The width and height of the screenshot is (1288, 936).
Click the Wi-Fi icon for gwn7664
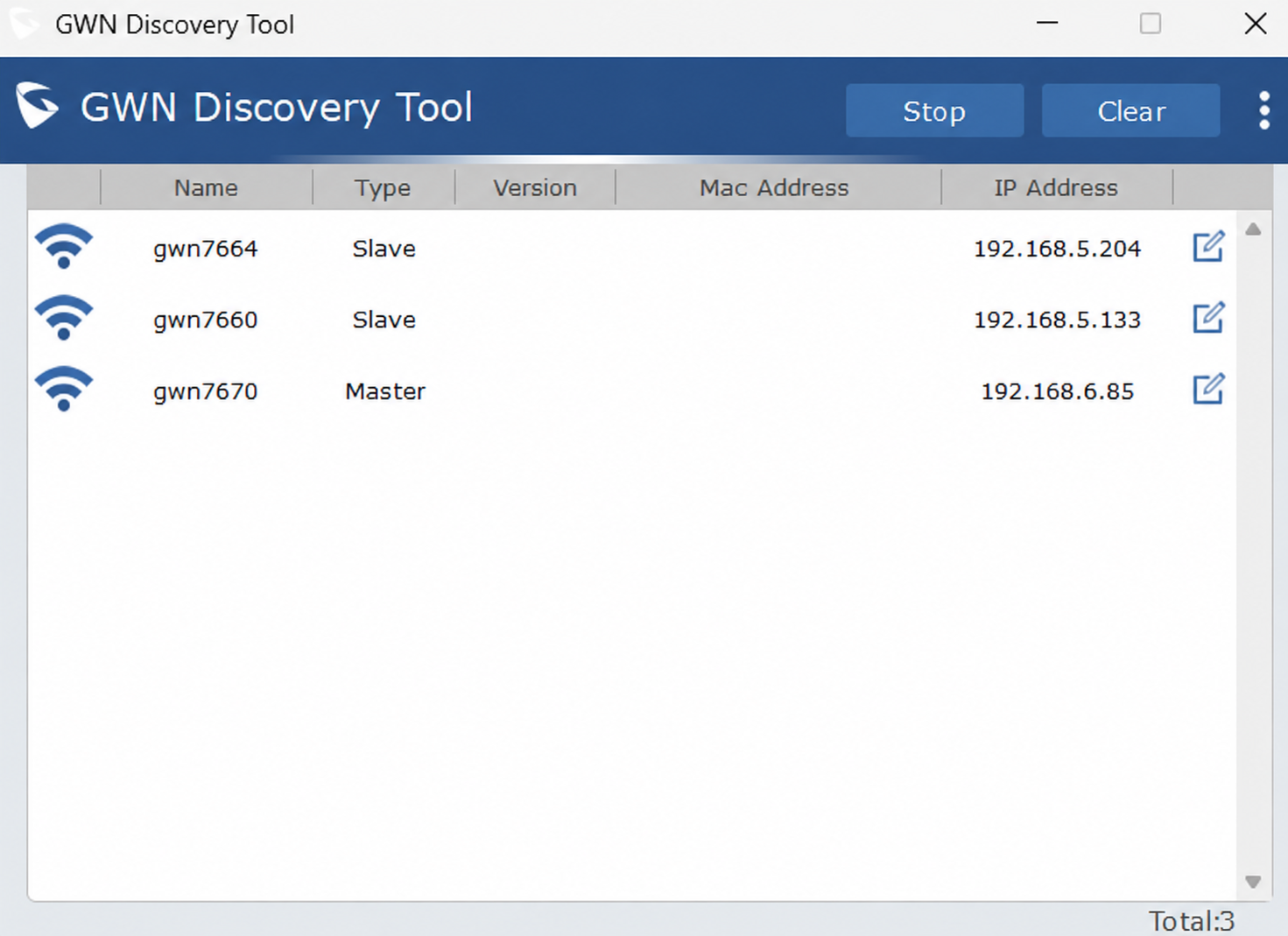63,246
